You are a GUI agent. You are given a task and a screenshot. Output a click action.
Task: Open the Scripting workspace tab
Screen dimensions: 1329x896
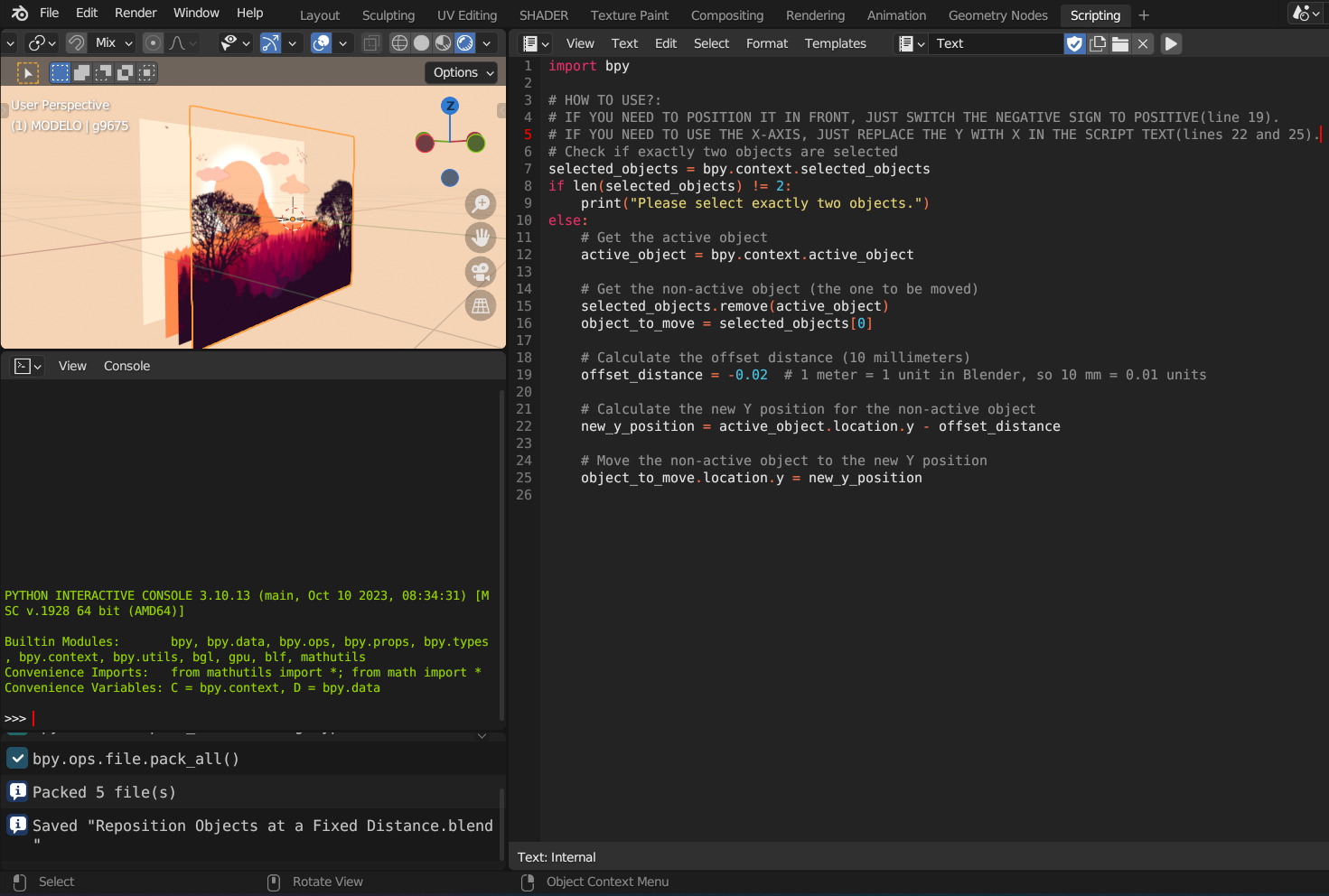(x=1095, y=15)
